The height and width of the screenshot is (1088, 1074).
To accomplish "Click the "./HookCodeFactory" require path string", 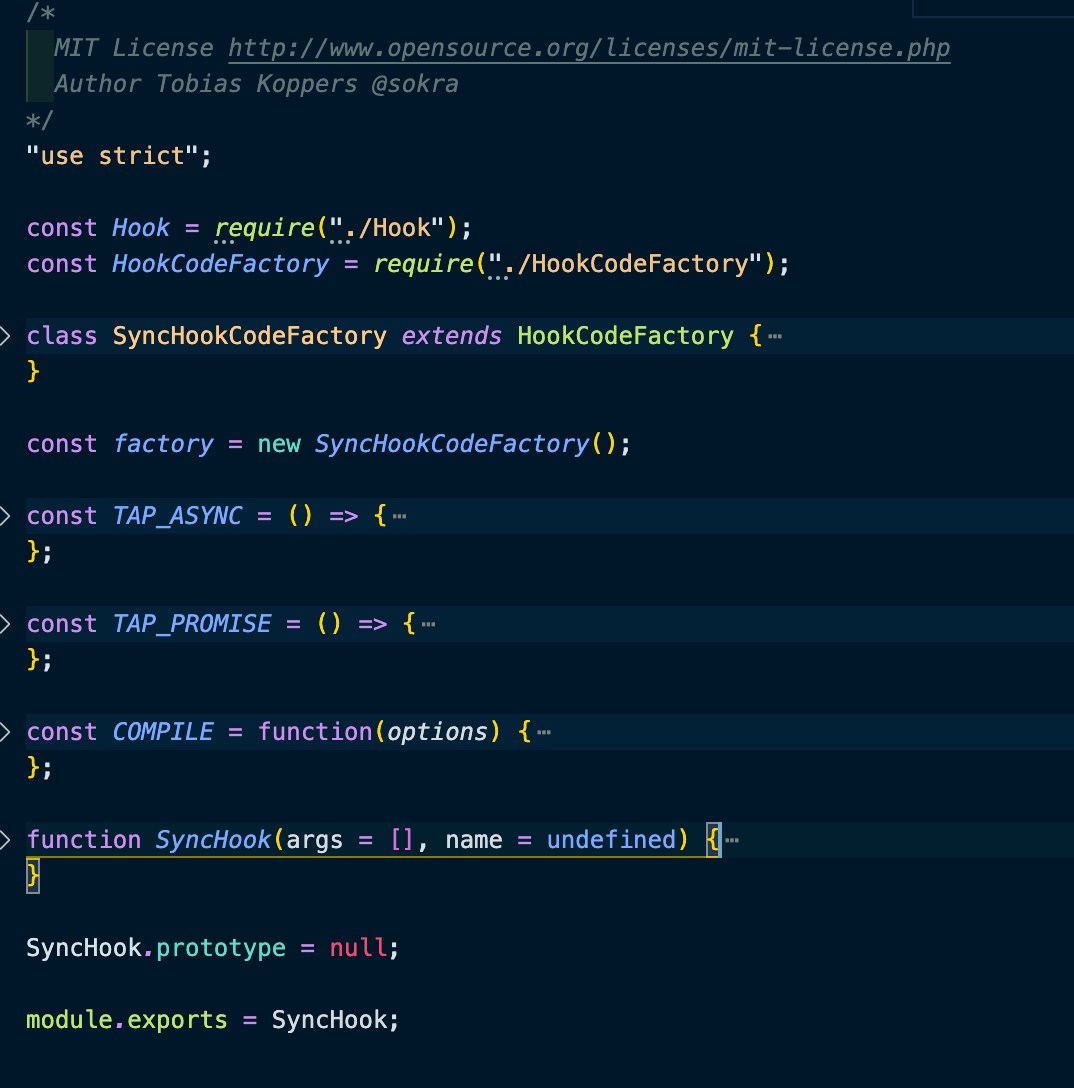I will point(625,264).
